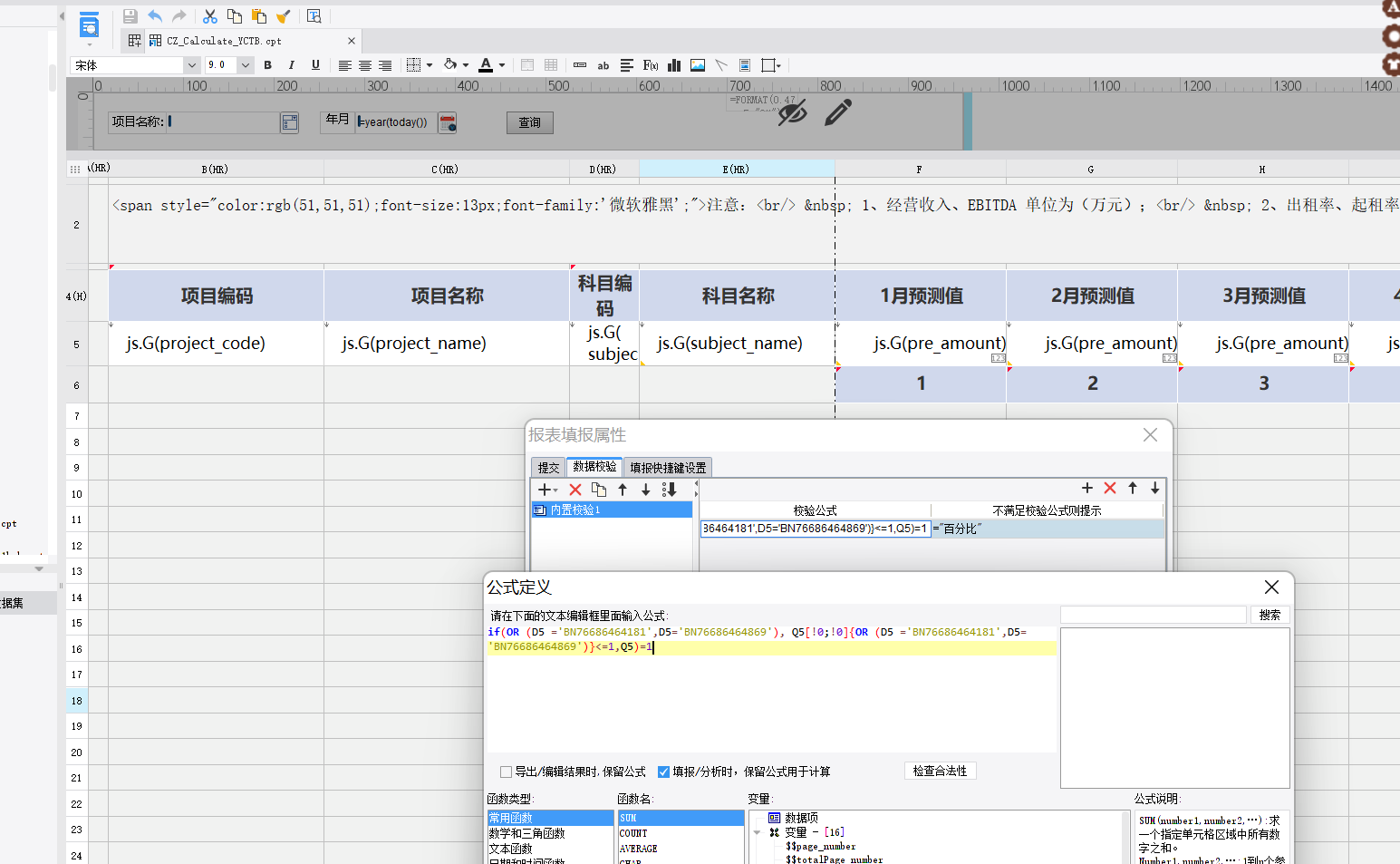Move 内置校验1 down with the left list arrow
1400x864 pixels.
click(x=646, y=490)
